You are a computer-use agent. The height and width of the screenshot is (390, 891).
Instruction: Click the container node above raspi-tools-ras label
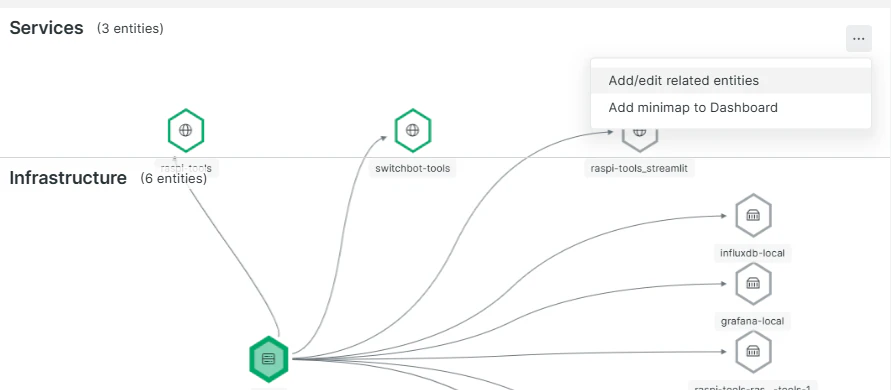click(753, 351)
